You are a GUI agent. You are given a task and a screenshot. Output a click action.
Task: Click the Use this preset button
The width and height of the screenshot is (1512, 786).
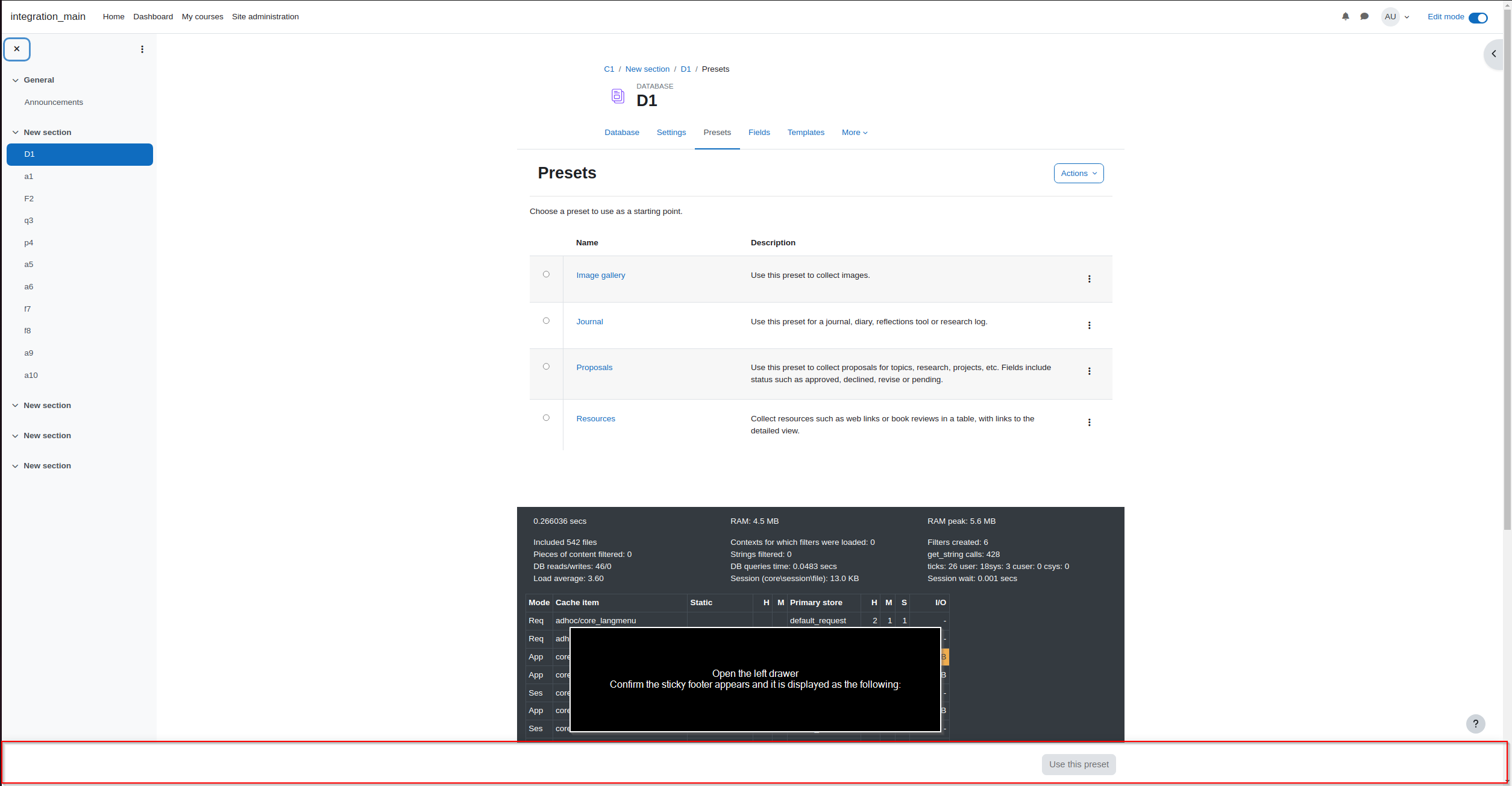tap(1079, 764)
